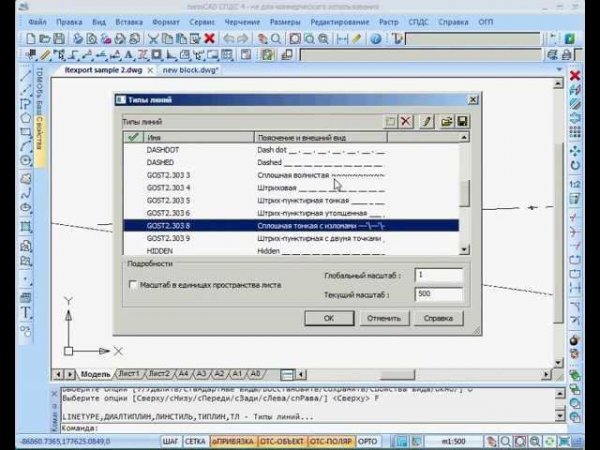
Task: Open document tabs list dropdown arrow
Action: [559, 70]
